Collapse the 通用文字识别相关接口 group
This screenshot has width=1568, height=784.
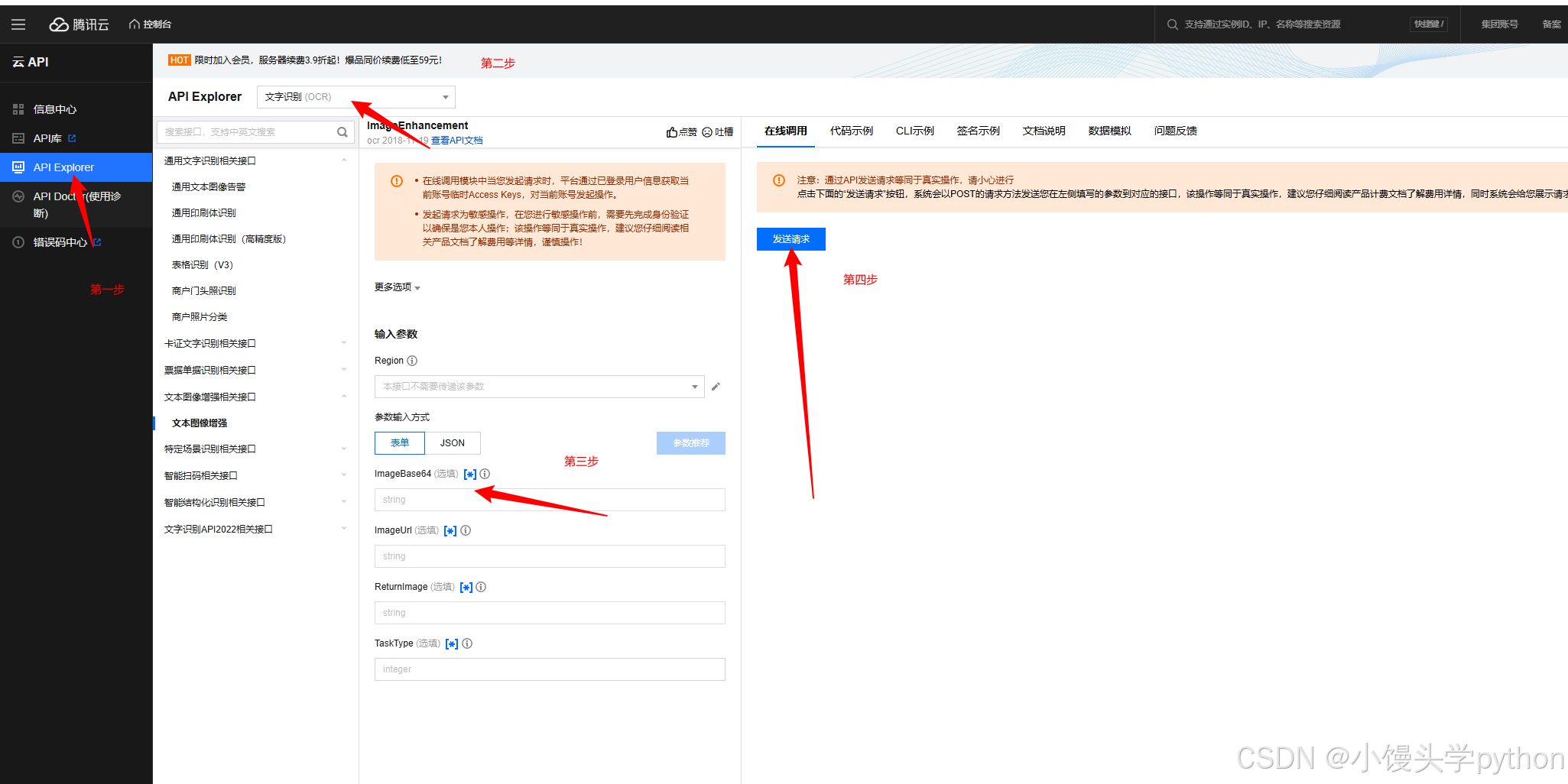pos(255,160)
